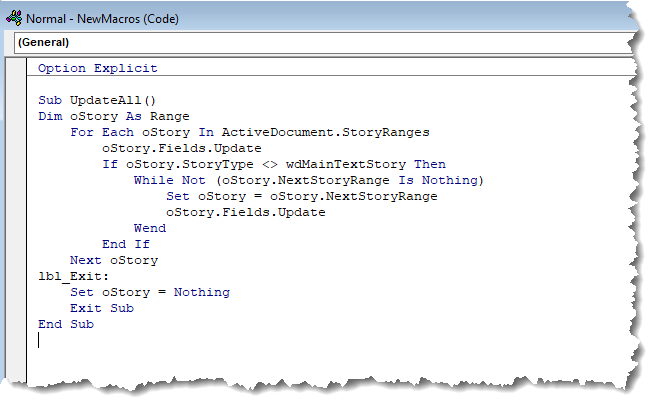Click on wdMainTextStory constant

pyautogui.click(x=346, y=164)
